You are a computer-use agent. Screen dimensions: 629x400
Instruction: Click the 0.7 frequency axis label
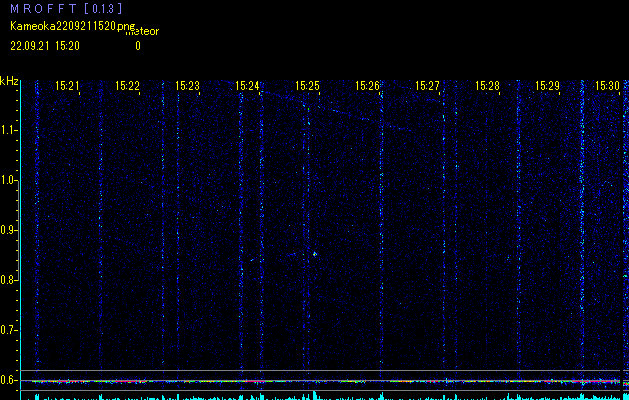click(8, 330)
